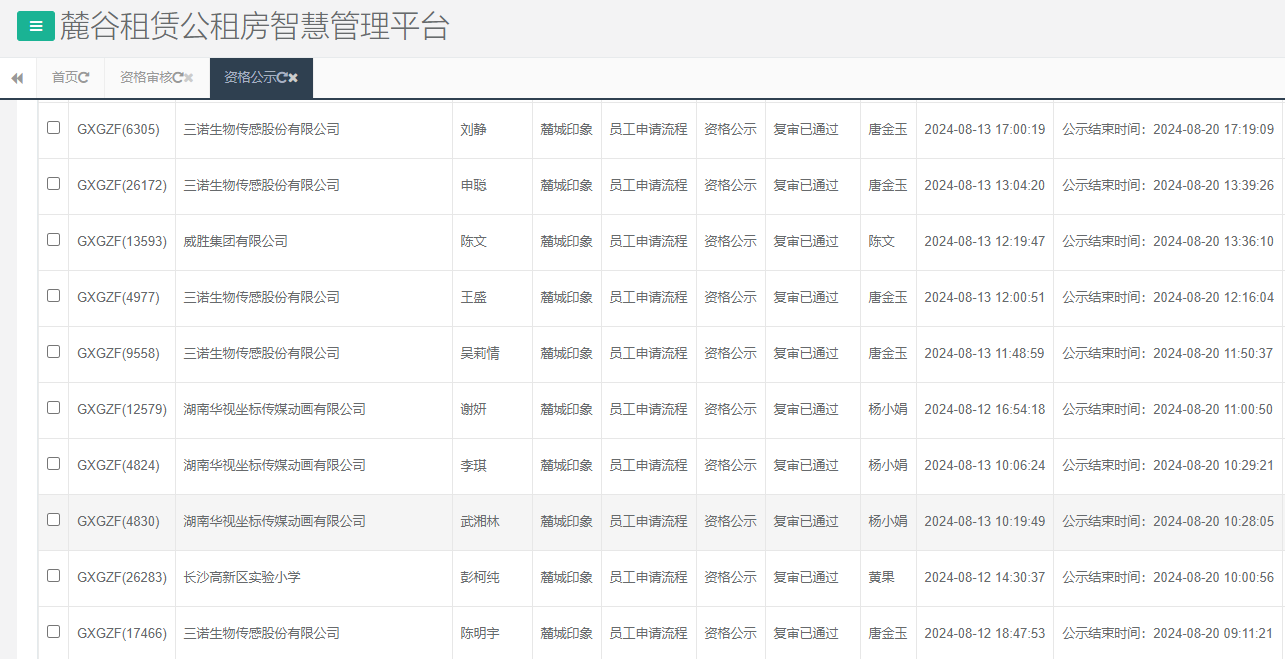Click the green hamburger menu icon
This screenshot has width=1285, height=659.
click(35, 25)
